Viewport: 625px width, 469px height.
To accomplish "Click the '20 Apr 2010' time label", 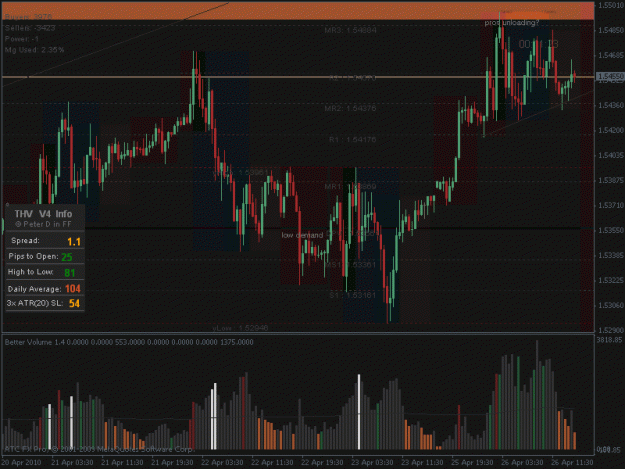I will point(21,462).
